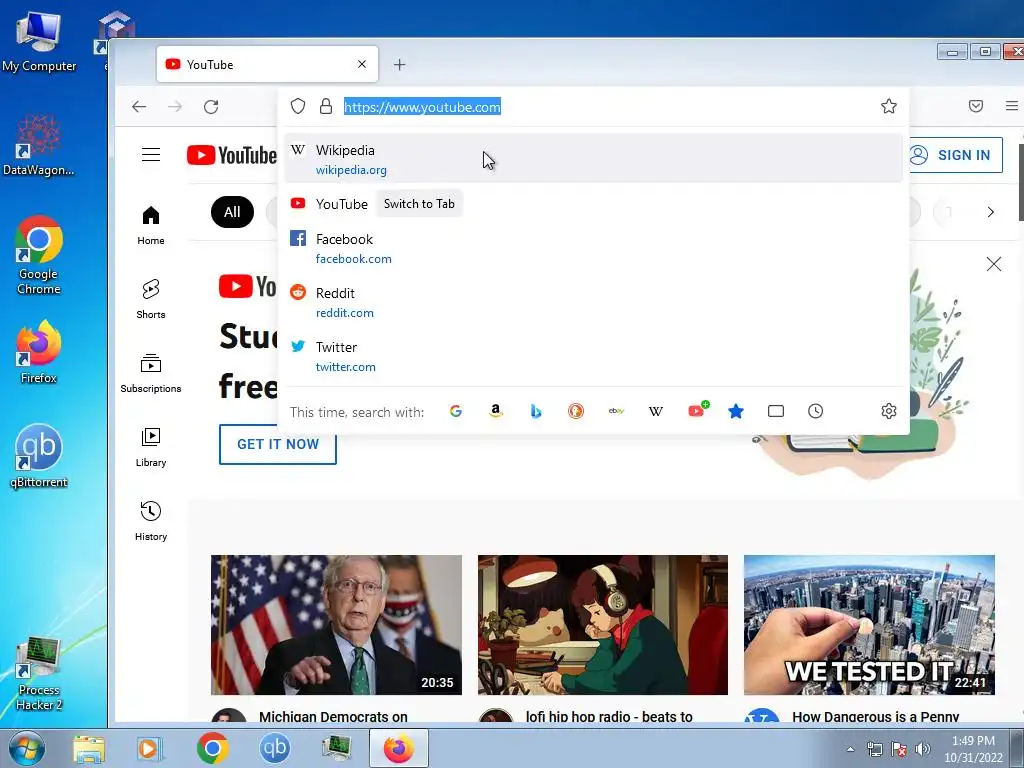Open History in the YouTube sidebar
The height and width of the screenshot is (768, 1024).
pos(151,520)
